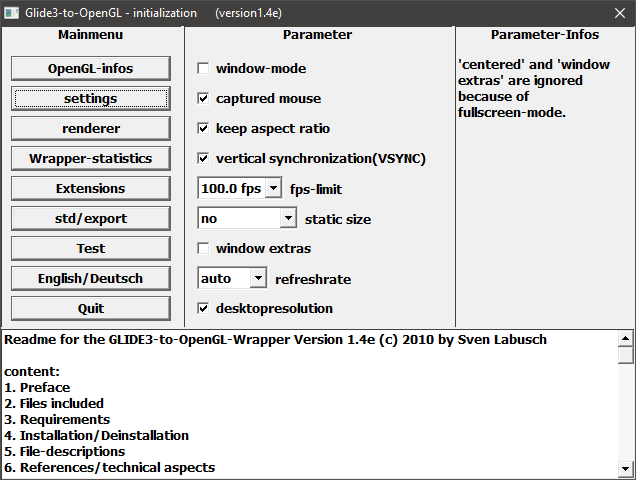Uncheck the desktopresolution checkbox
The width and height of the screenshot is (636, 480).
click(204, 309)
